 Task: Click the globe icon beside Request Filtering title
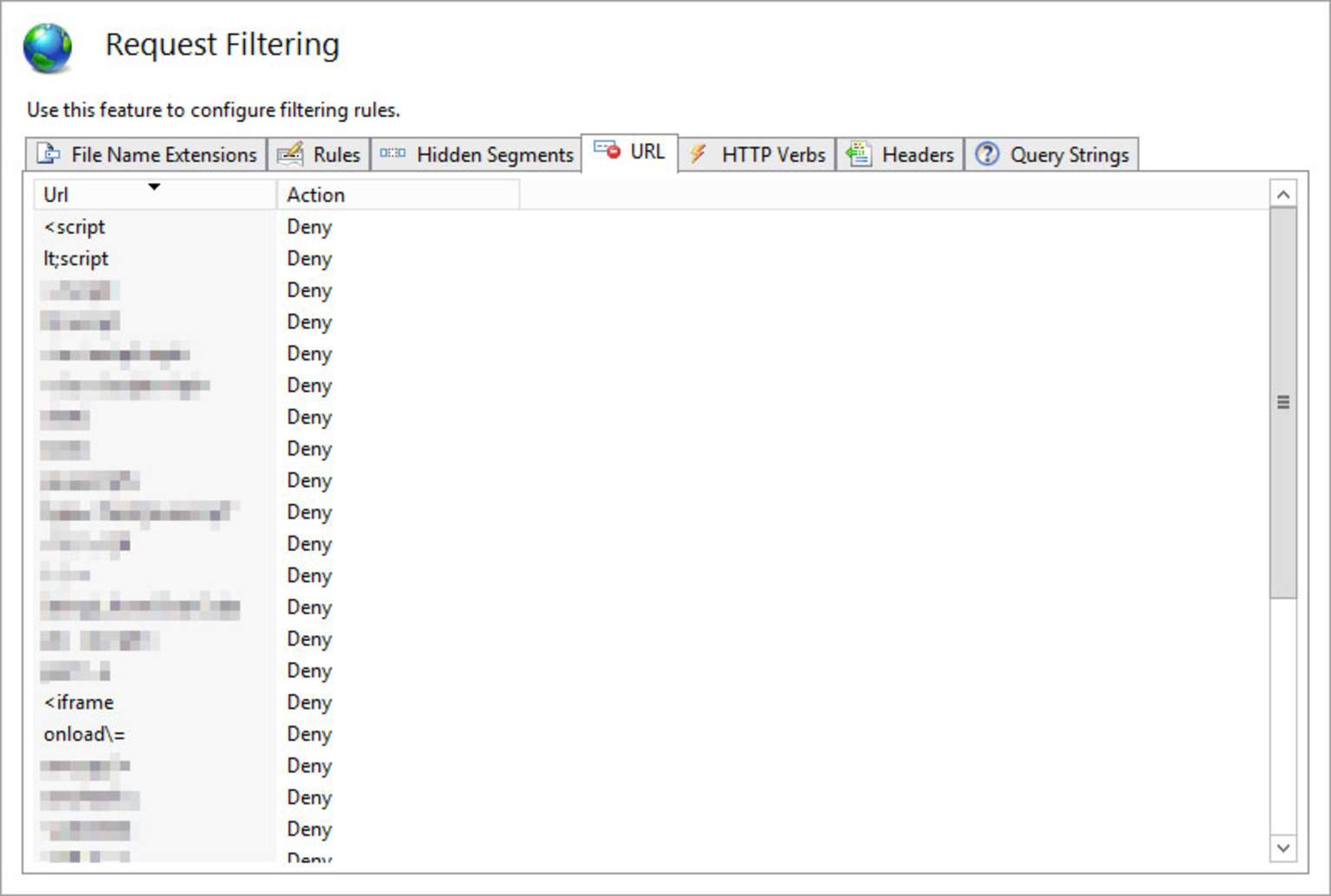(49, 46)
